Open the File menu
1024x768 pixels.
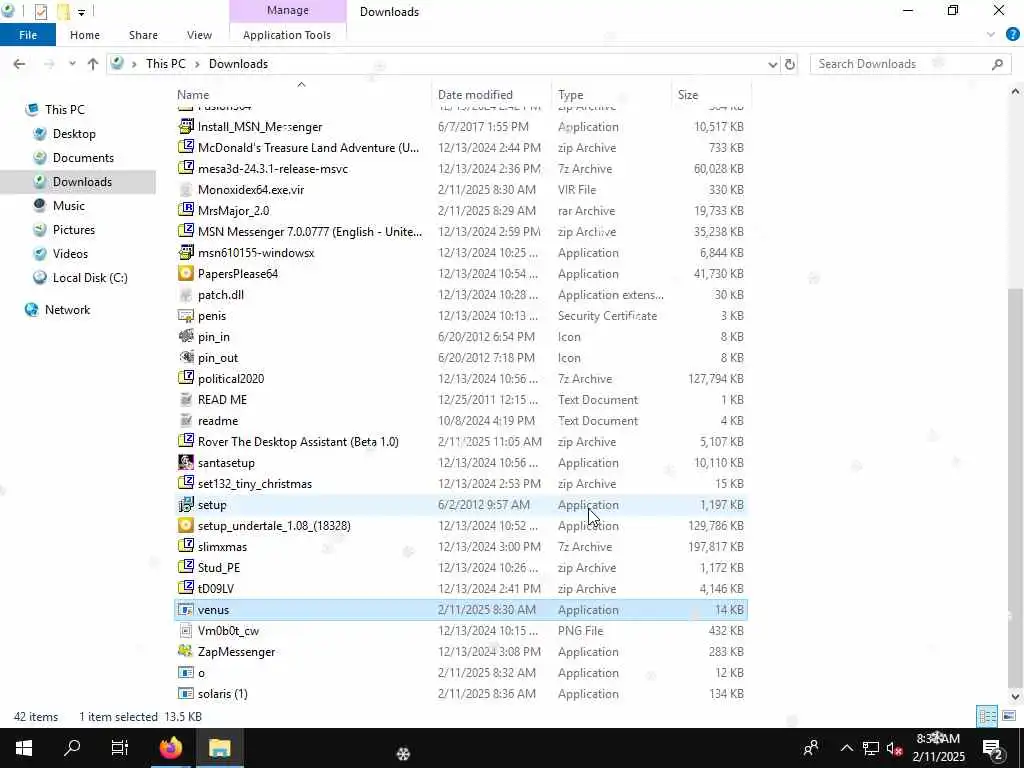point(28,35)
